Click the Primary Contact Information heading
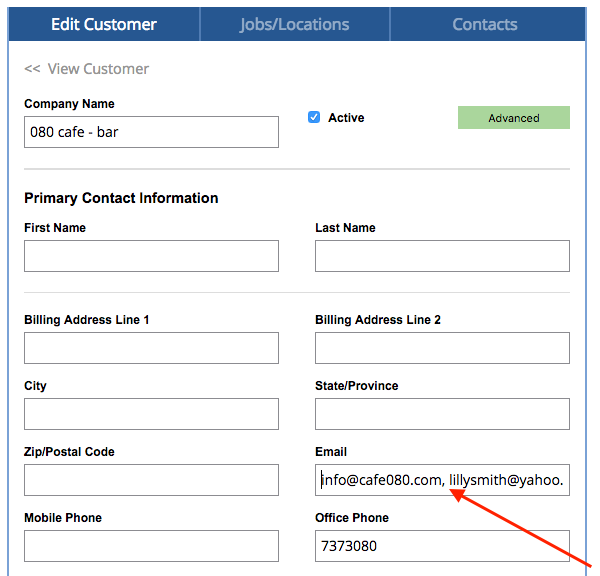Screen dimensions: 600x576 coord(121,198)
